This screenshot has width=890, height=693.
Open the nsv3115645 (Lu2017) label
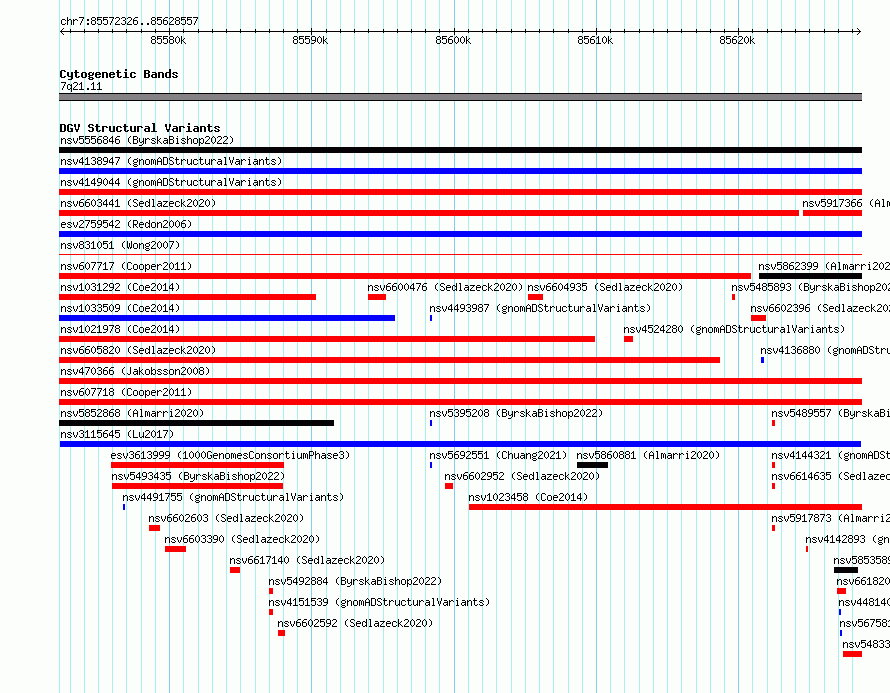pyautogui.click(x=117, y=434)
